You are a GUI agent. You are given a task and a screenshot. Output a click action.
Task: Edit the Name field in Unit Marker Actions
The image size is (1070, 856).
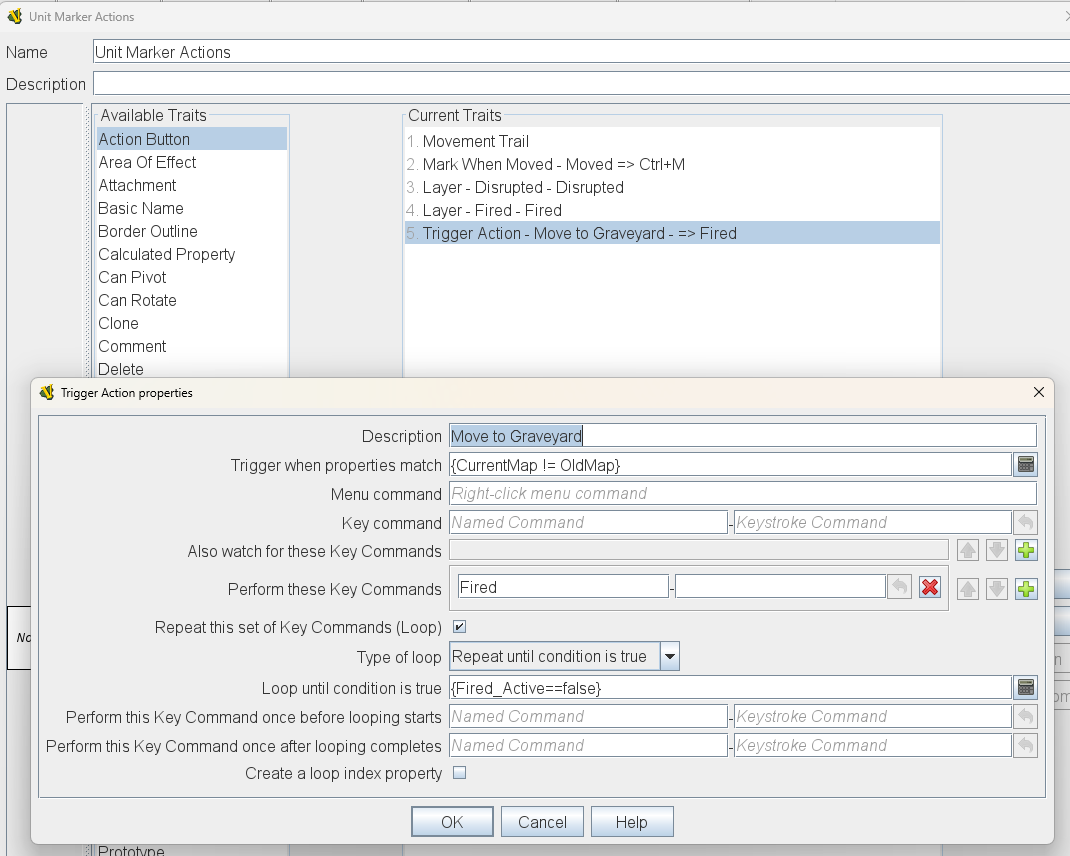[581, 52]
